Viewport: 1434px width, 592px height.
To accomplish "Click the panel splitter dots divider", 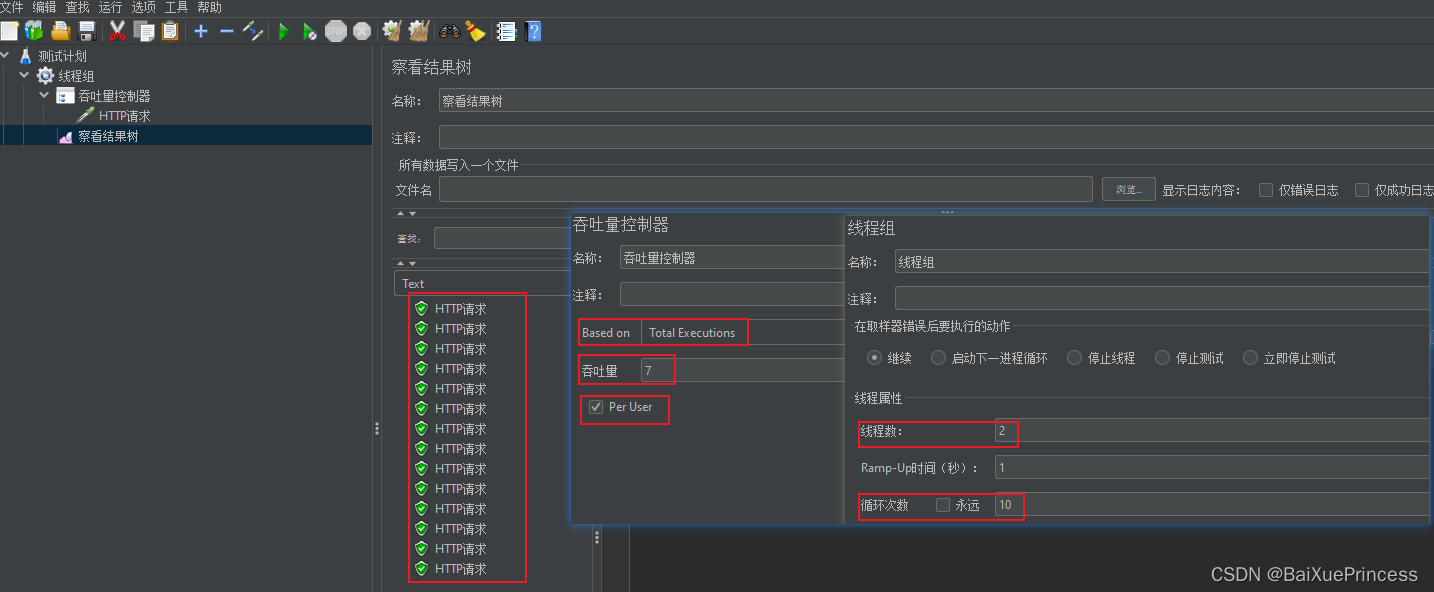I will point(377,428).
